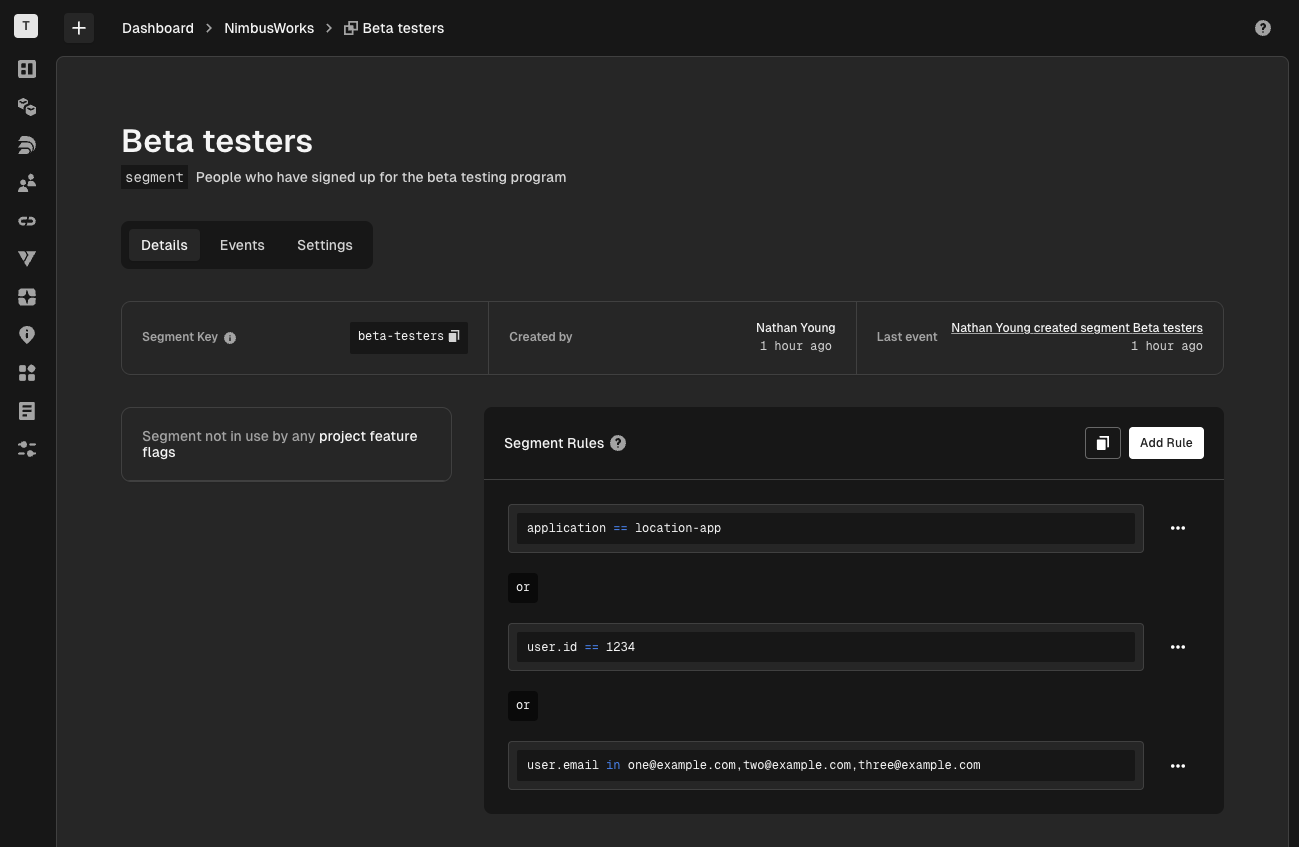Open the chain link icon in sidebar
Viewport: 1299px width, 847px height.
(x=27, y=221)
